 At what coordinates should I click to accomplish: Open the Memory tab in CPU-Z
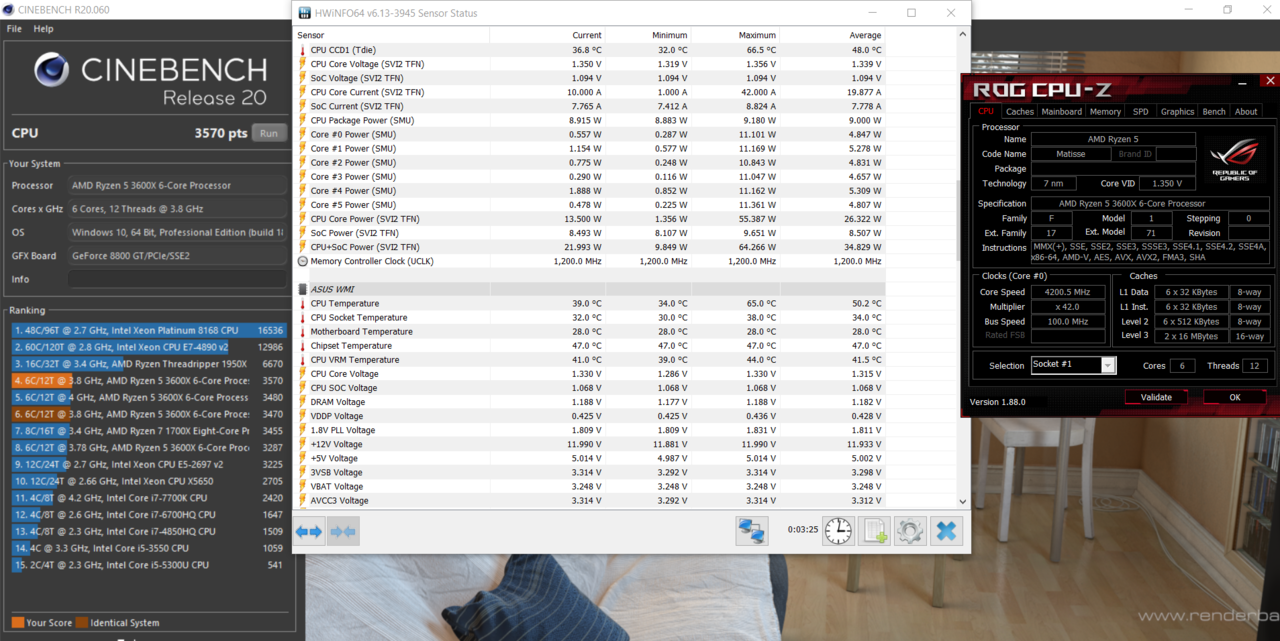pyautogui.click(x=1105, y=112)
